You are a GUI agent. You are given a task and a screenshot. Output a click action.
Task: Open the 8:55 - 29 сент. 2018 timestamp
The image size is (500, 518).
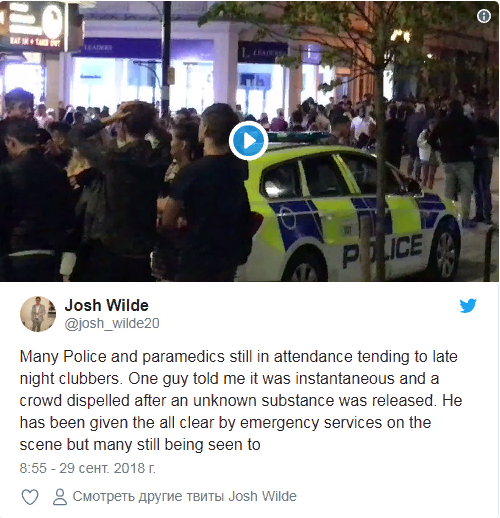[x=88, y=468]
